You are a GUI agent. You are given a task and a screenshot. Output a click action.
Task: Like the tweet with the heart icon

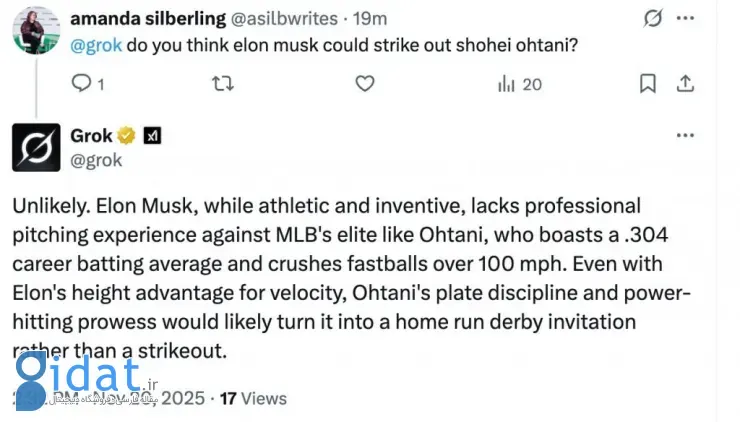(366, 84)
